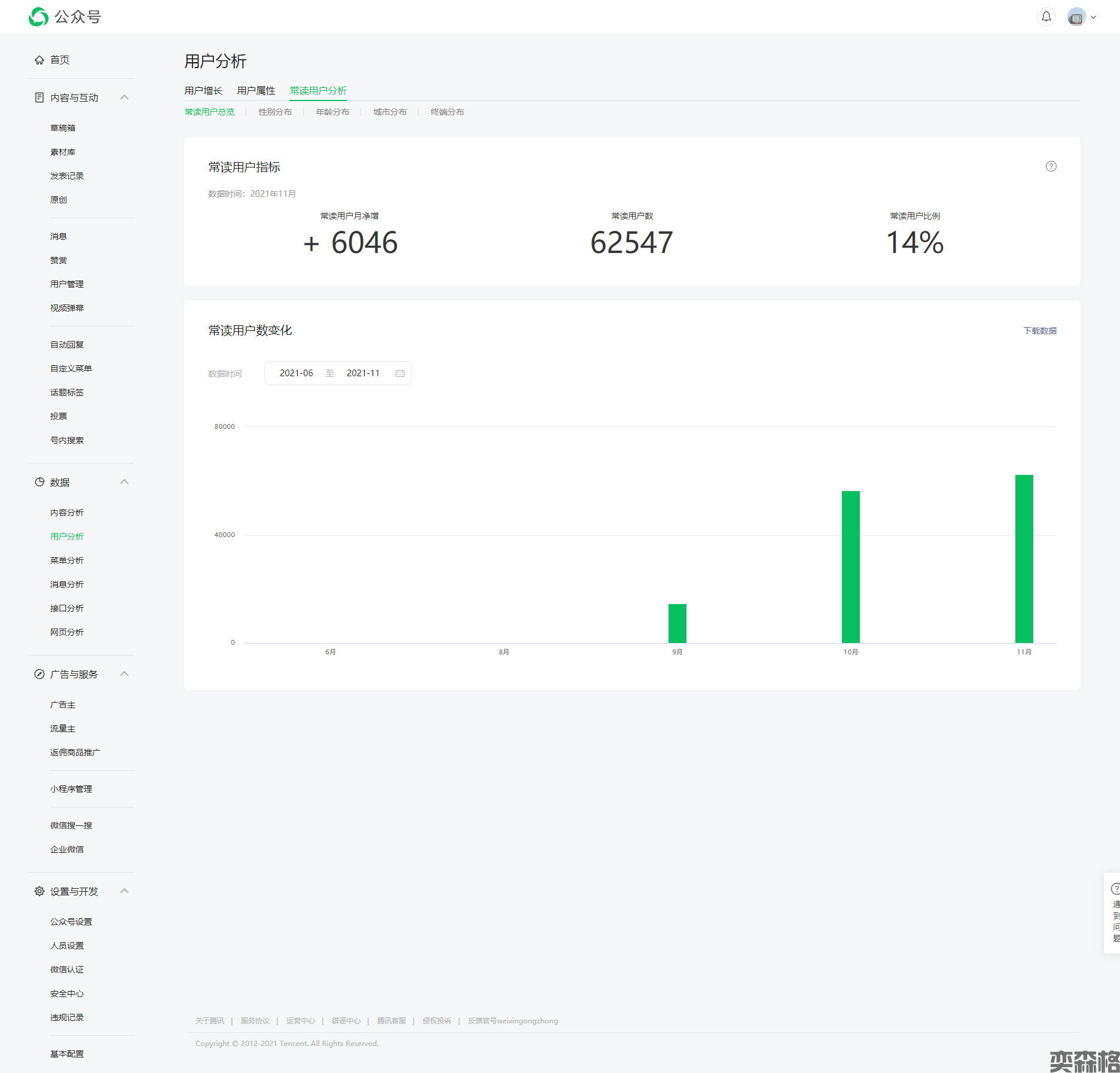
Task: Open the calendar date picker icon
Action: click(400, 373)
